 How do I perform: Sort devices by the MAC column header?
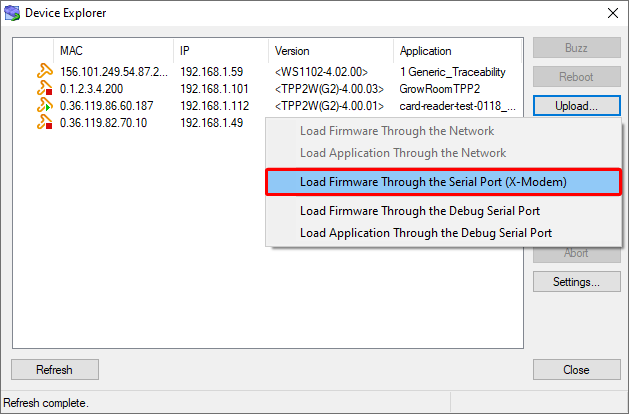[x=110, y=50]
